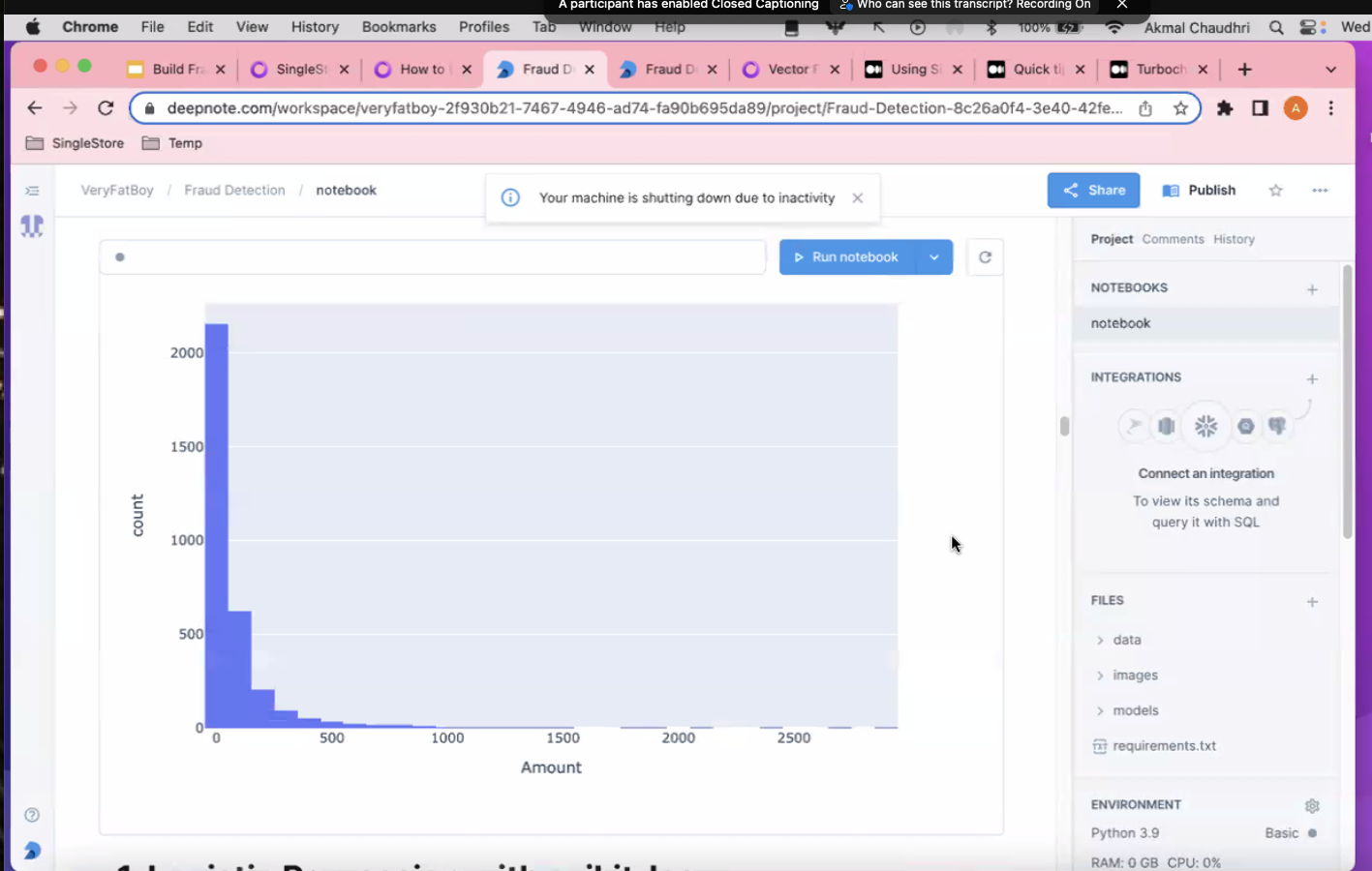1372x871 pixels.
Task: Expand the models folder
Action: coord(1135,710)
